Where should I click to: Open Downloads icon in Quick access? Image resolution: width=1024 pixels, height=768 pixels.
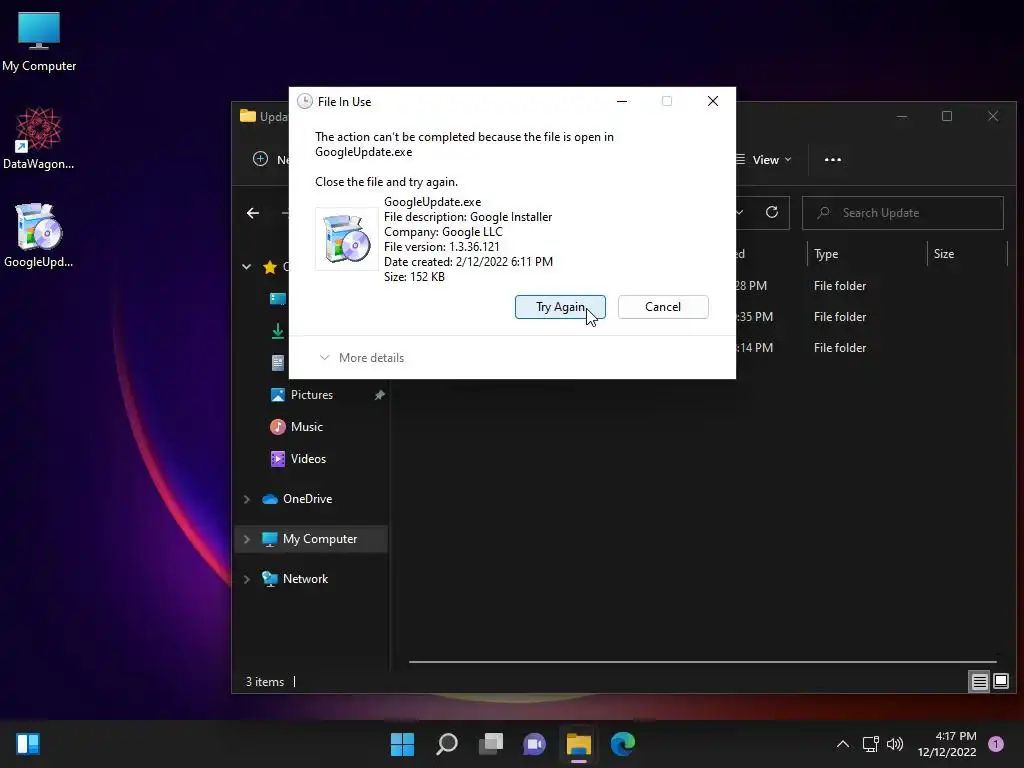[278, 331]
